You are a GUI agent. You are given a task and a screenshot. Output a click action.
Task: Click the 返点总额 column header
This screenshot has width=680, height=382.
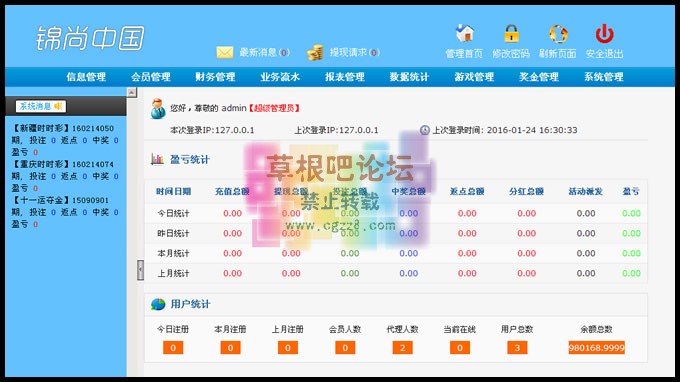(467, 191)
